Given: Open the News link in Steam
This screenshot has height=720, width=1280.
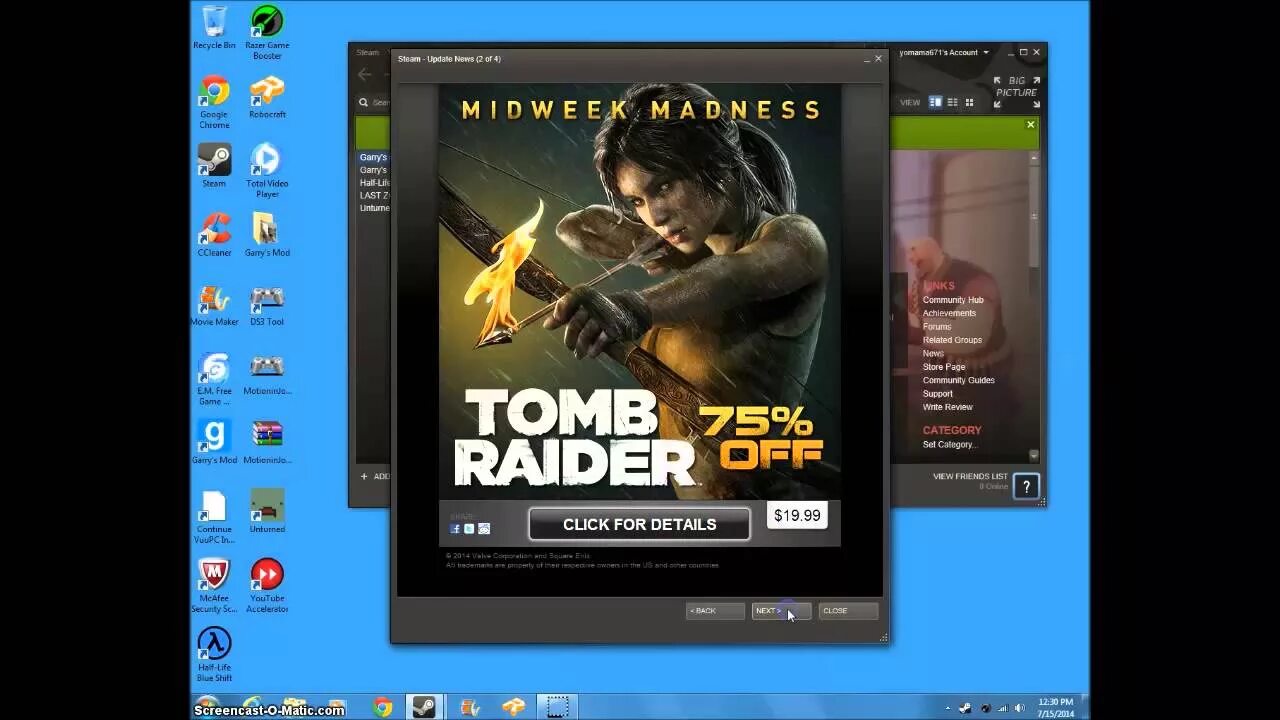Looking at the screenshot, I should 933,354.
